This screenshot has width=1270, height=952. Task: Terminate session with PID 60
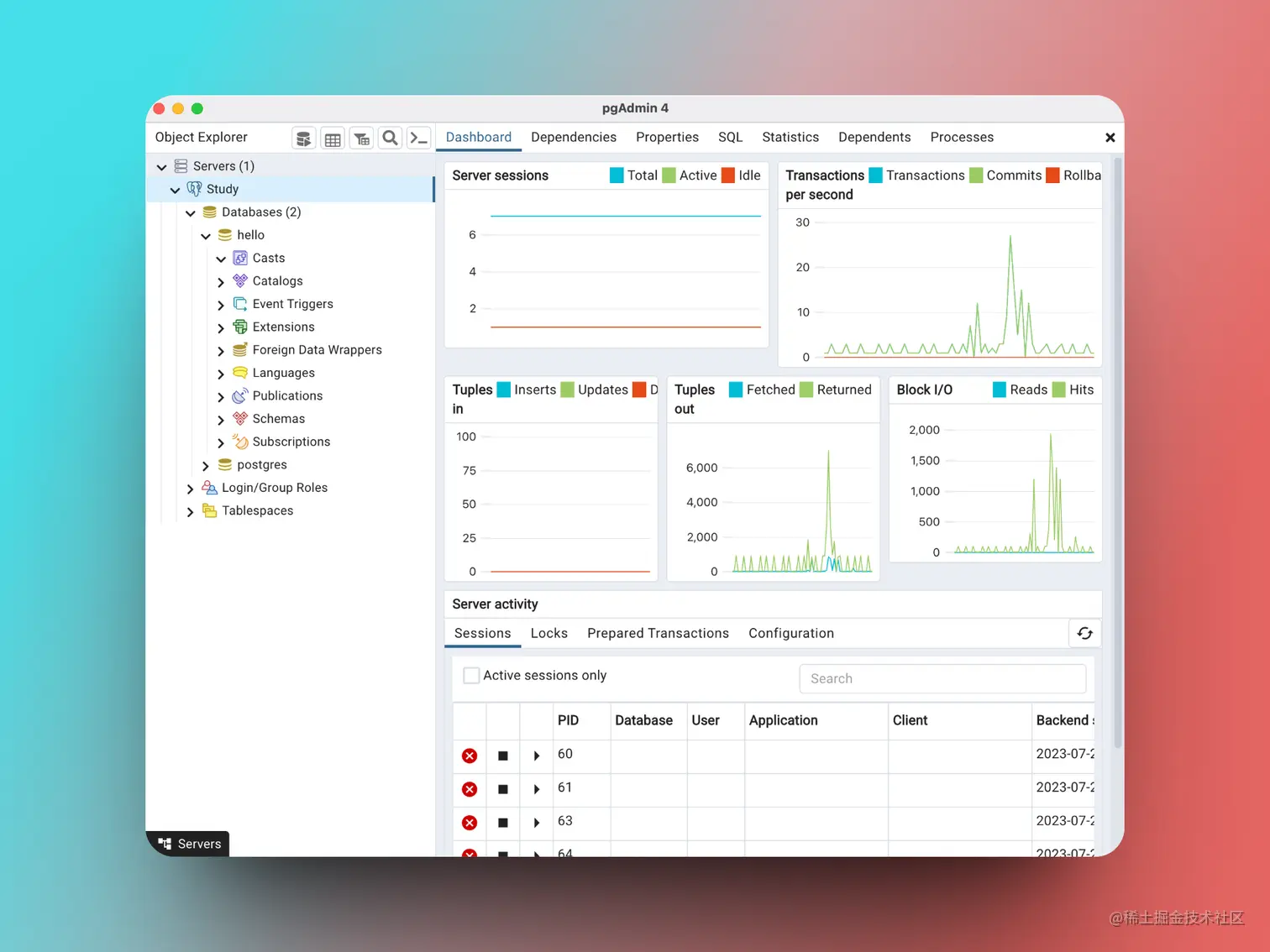(x=470, y=756)
